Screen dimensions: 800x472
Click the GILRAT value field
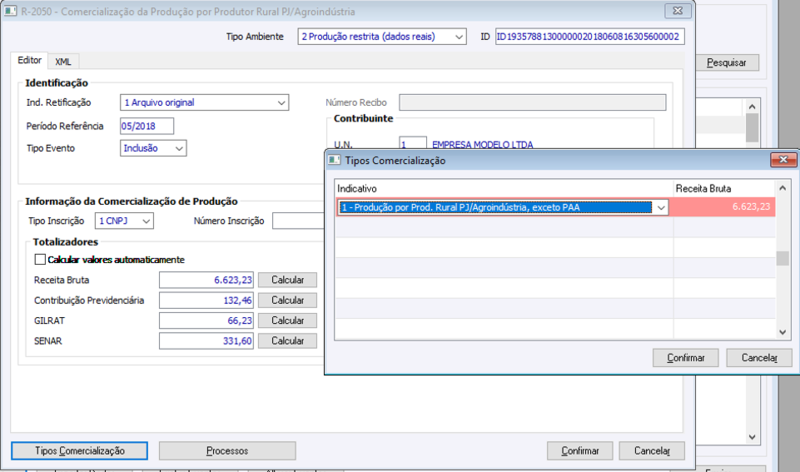[206, 320]
